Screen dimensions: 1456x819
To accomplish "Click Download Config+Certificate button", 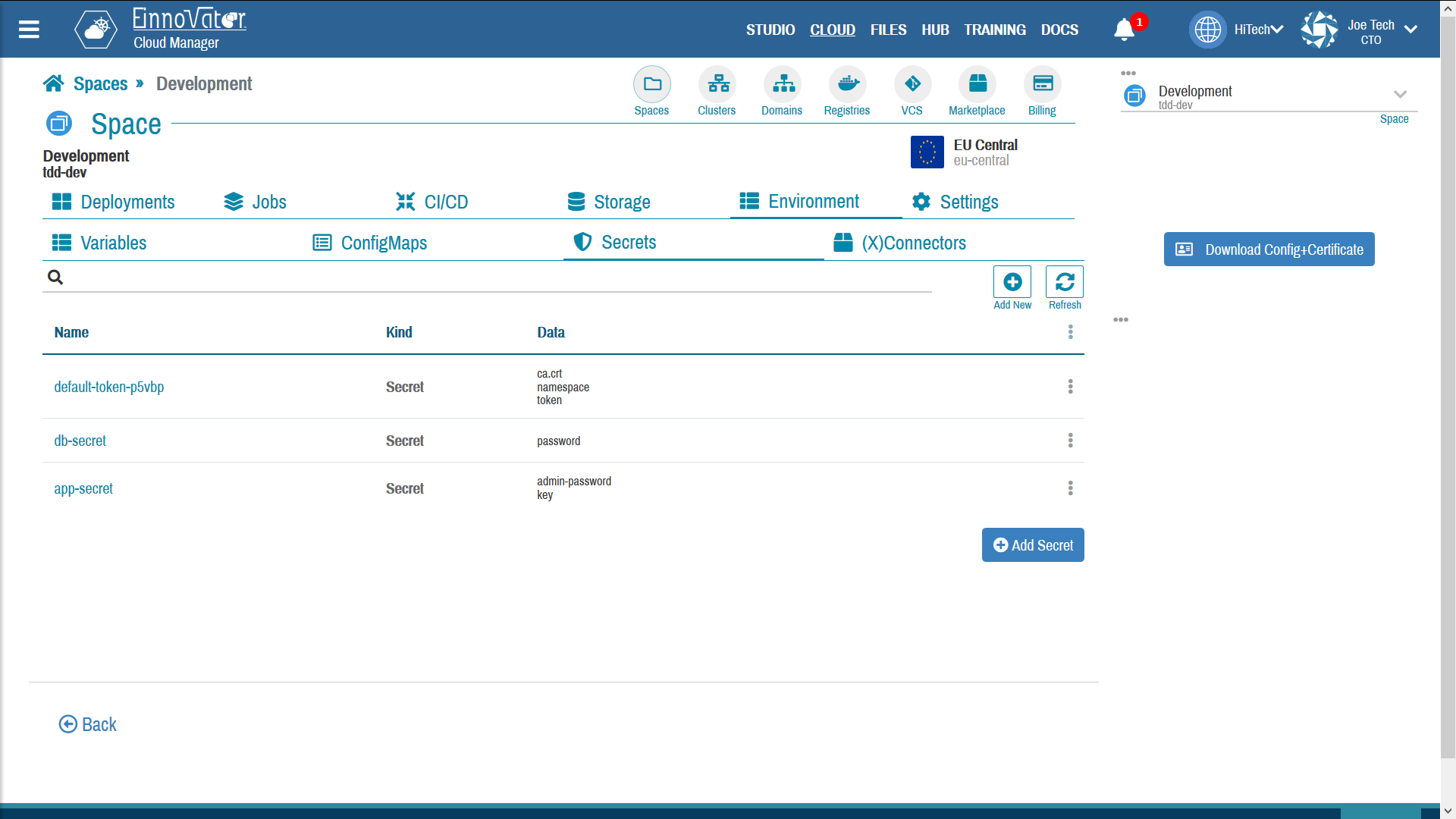I will (x=1270, y=249).
